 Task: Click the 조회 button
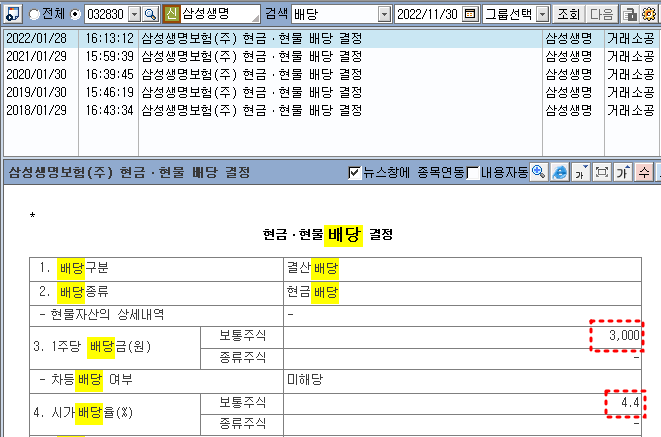coord(568,14)
